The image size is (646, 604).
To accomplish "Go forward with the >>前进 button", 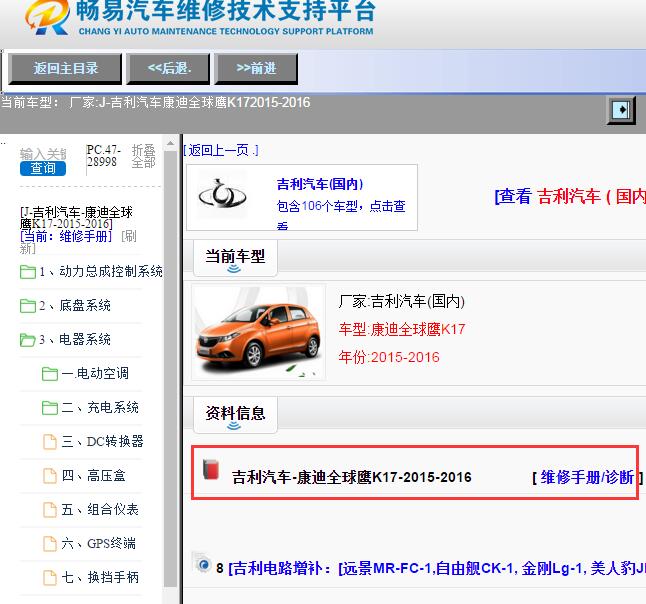I will click(256, 68).
